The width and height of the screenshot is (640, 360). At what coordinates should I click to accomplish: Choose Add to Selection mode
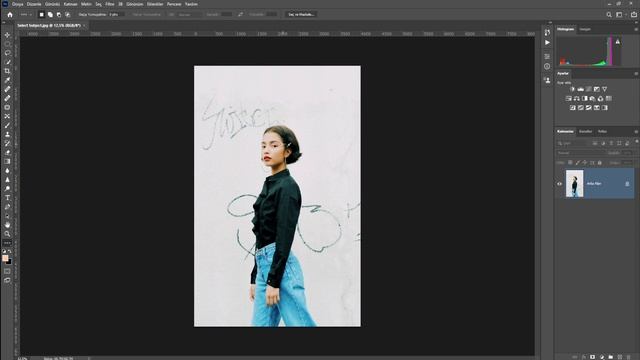[50, 15]
